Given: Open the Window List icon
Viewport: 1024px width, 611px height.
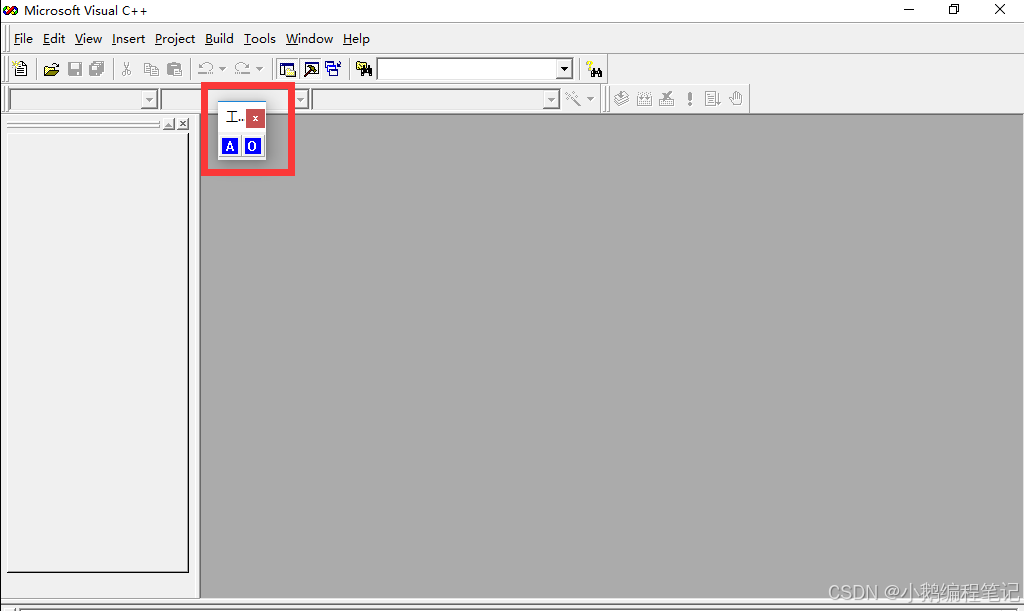Looking at the screenshot, I should (333, 69).
